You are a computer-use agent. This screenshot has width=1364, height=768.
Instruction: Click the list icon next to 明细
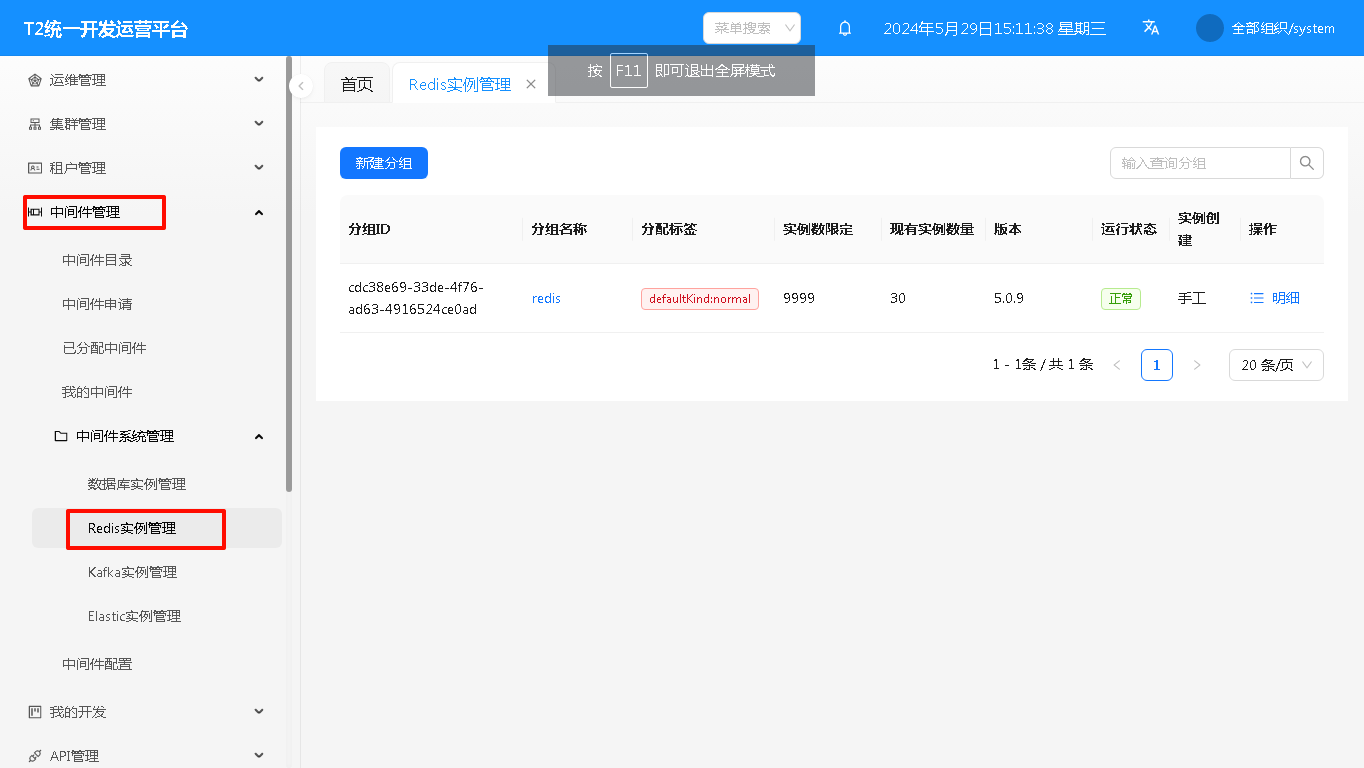pyautogui.click(x=1257, y=298)
